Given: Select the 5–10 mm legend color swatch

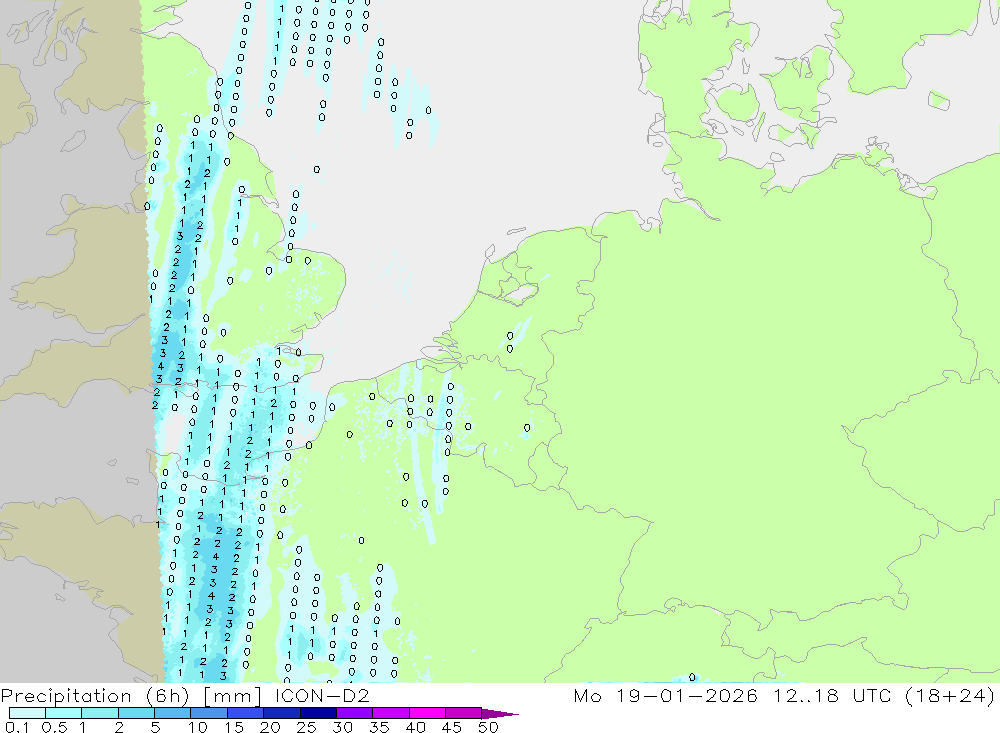Looking at the screenshot, I should 172,713.
